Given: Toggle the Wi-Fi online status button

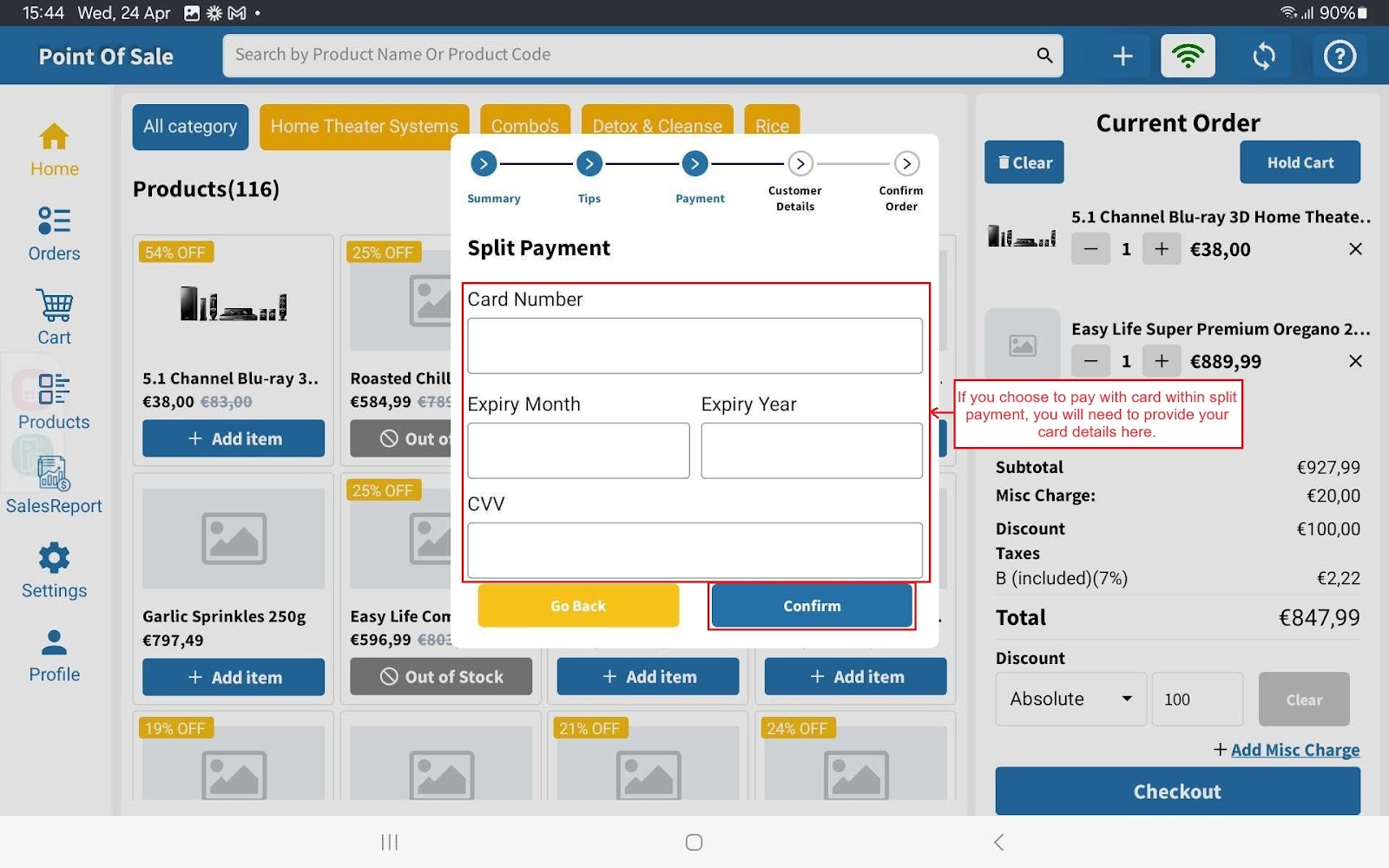Looking at the screenshot, I should click(x=1188, y=56).
